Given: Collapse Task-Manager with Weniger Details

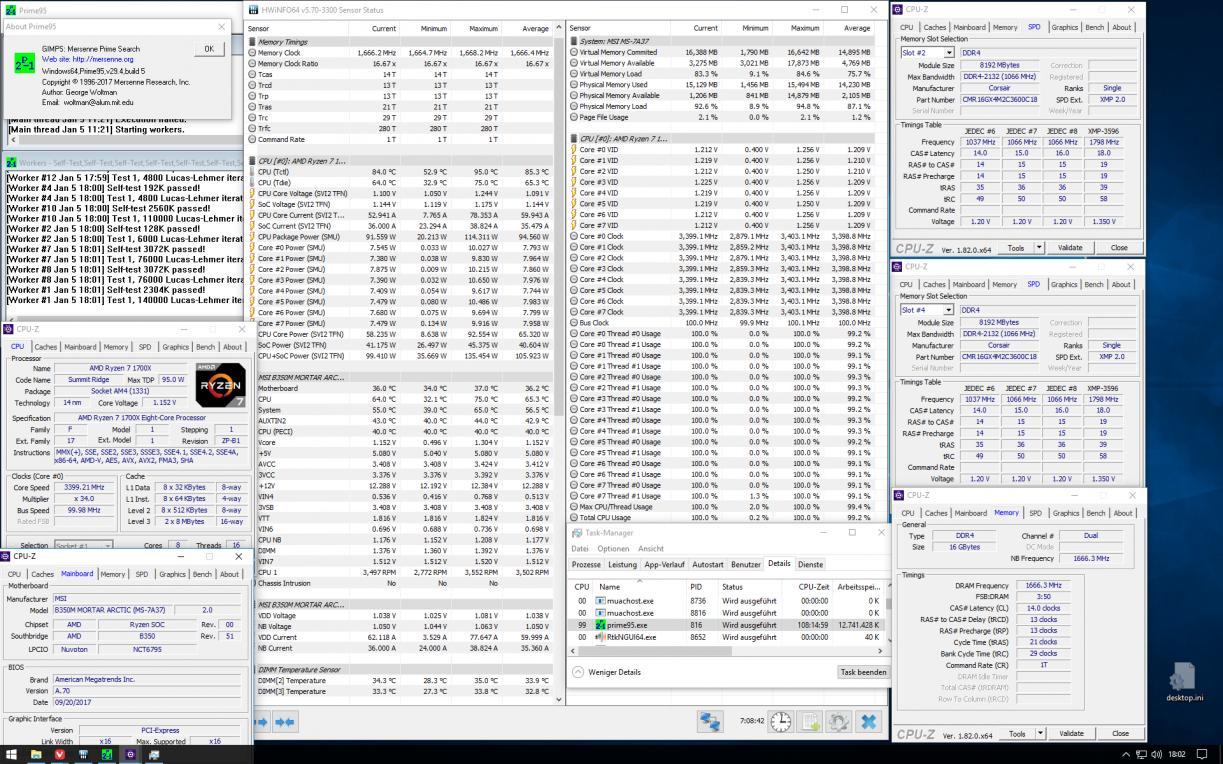Looking at the screenshot, I should coord(608,672).
